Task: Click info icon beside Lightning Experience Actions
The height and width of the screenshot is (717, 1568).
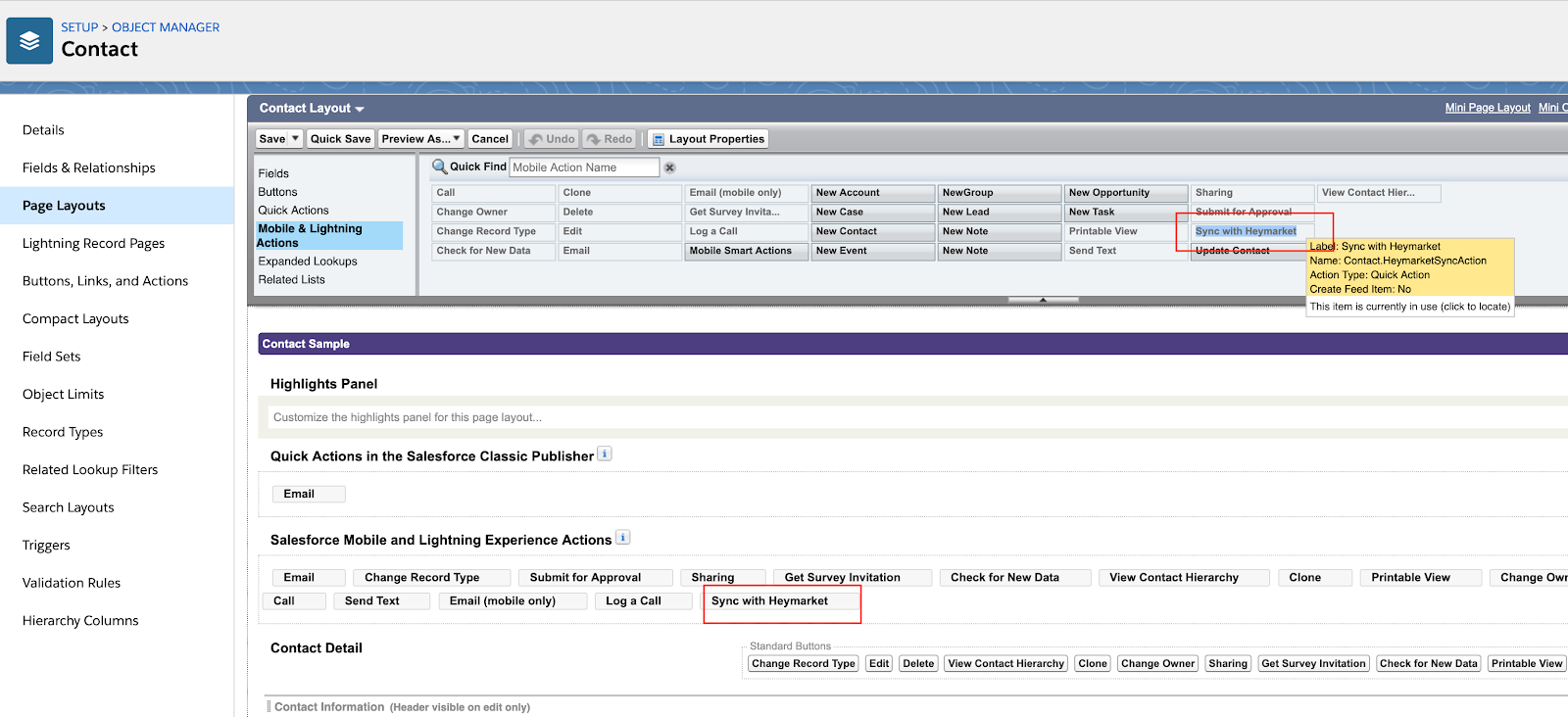Action: 622,538
